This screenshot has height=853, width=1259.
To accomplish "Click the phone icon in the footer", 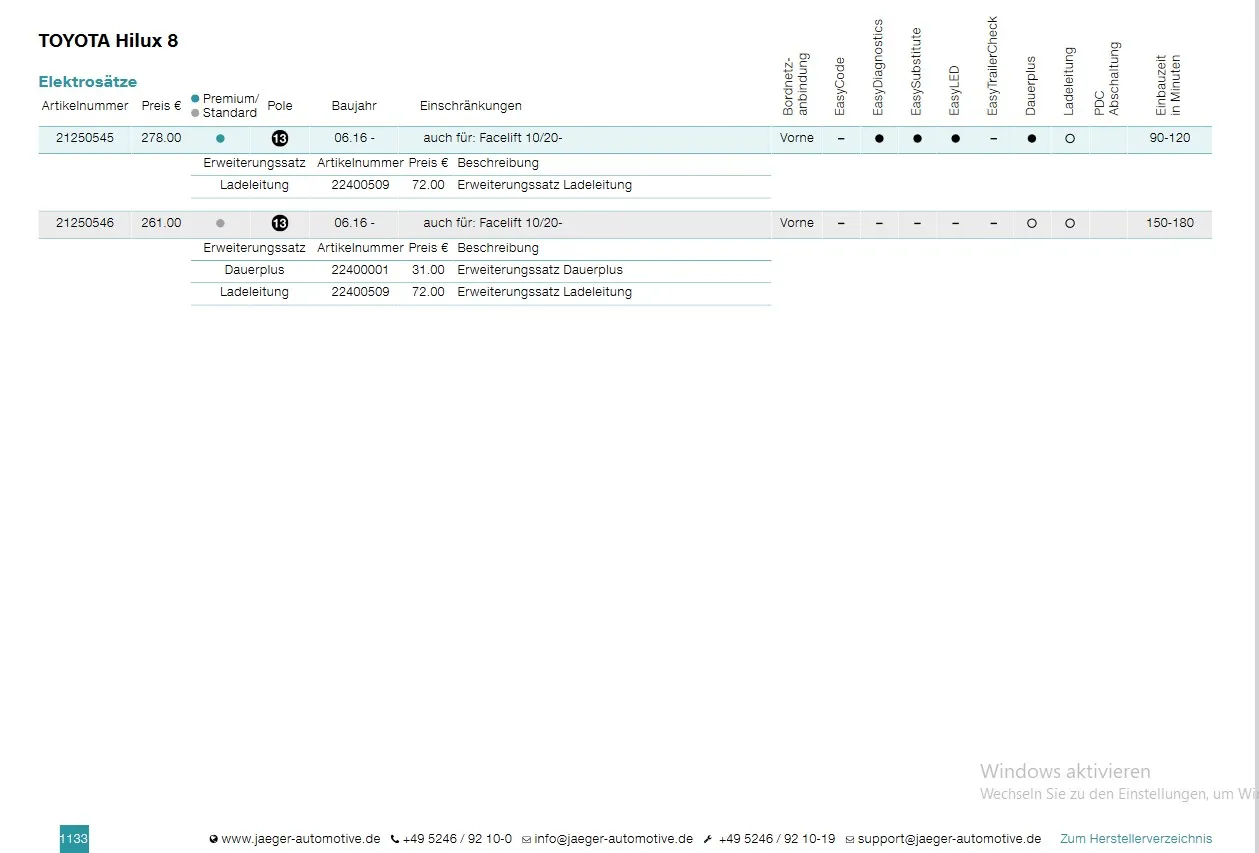I will 395,840.
